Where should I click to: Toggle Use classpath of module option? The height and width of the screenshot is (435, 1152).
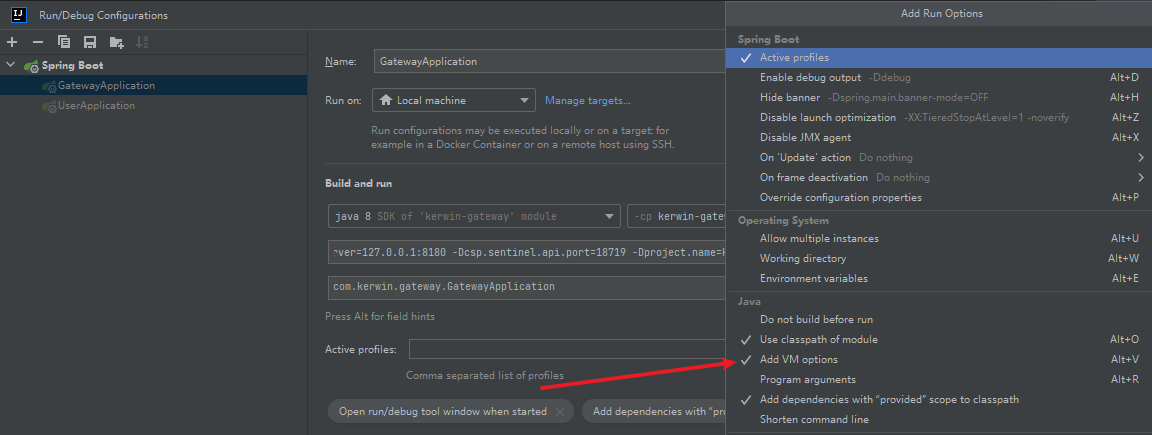[x=938, y=339]
